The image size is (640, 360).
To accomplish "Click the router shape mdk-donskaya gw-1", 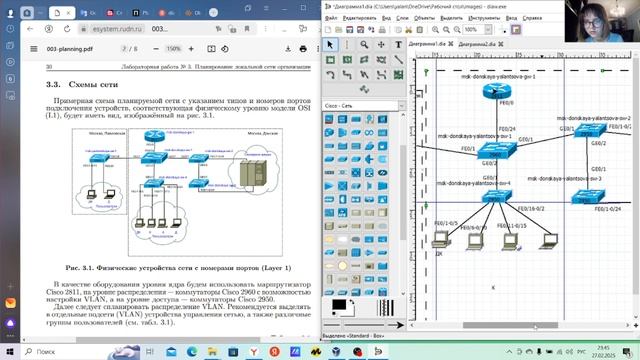I will point(497,91).
